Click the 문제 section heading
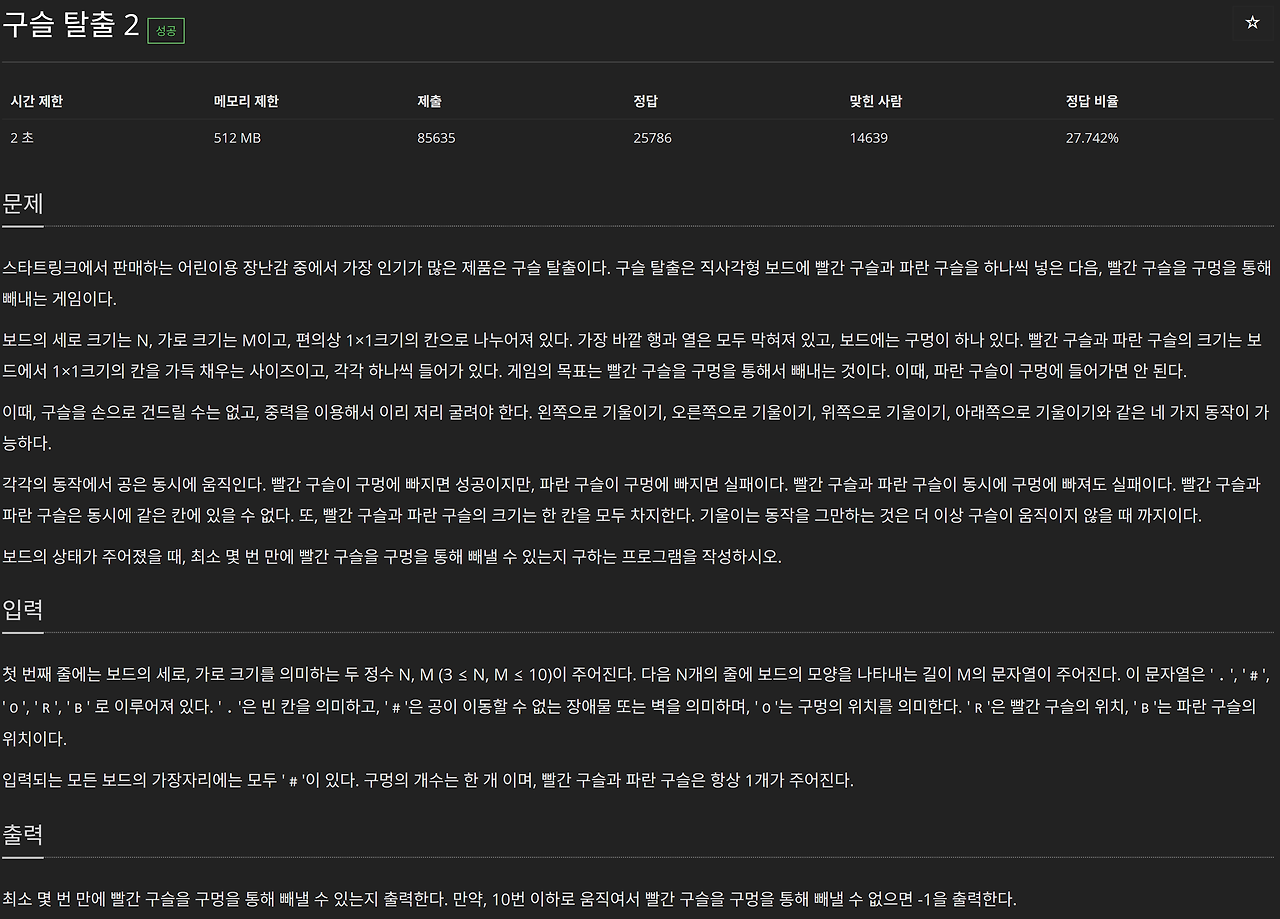The width and height of the screenshot is (1280, 919). pyautogui.click(x=24, y=203)
